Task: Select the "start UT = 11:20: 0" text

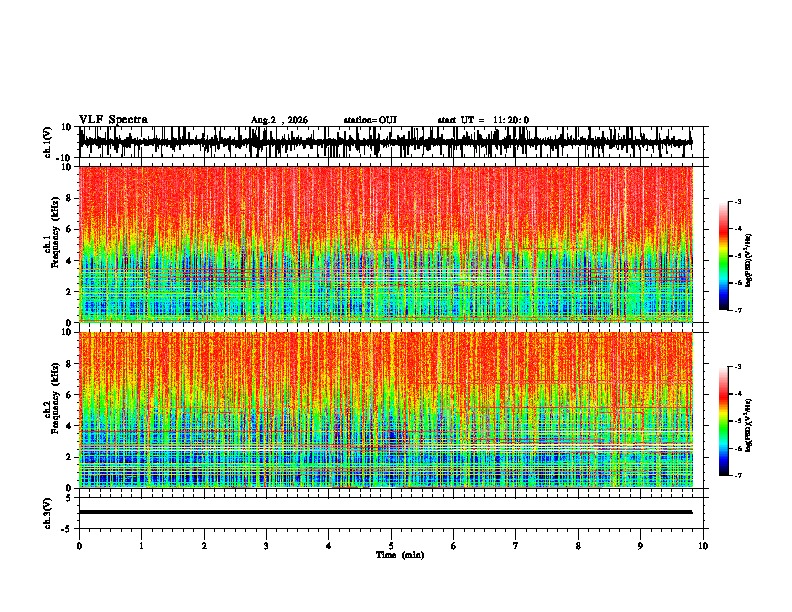Action: point(483,120)
